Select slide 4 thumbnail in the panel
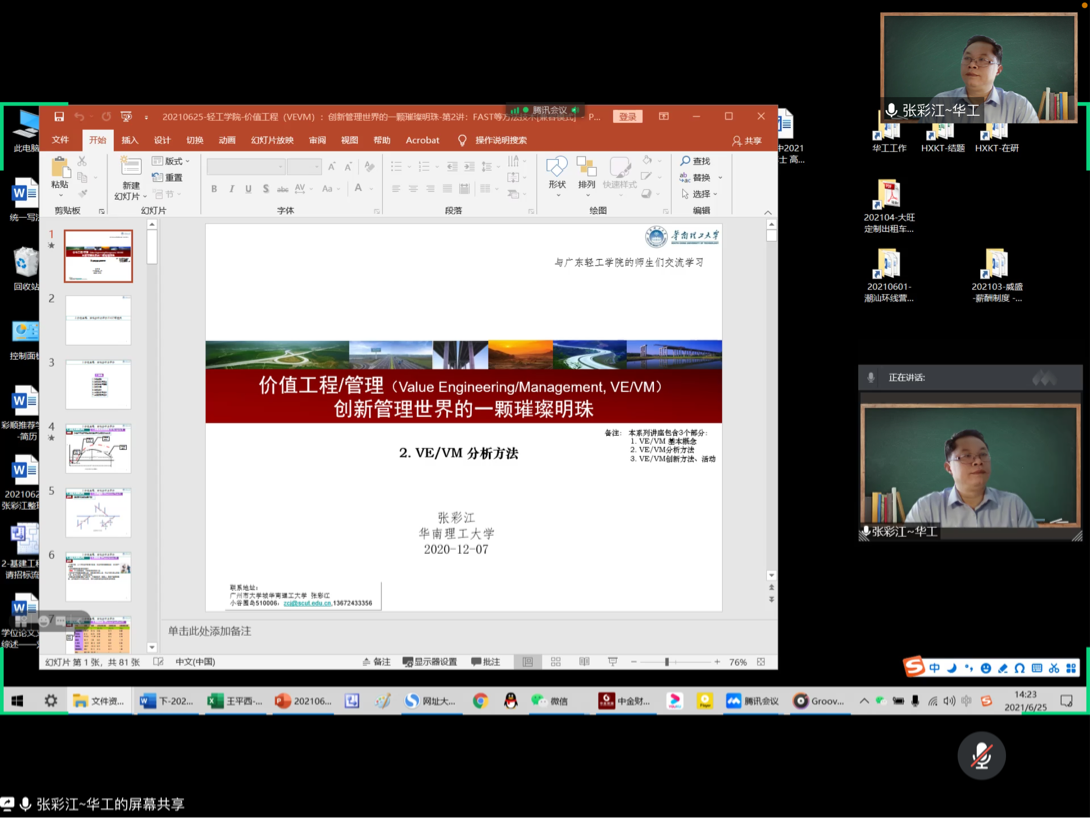 [98, 448]
